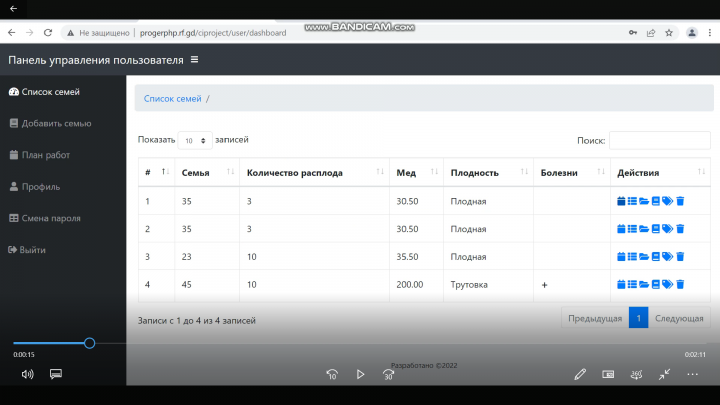Click the list icon for family 45
The height and width of the screenshot is (405, 720).
(632, 285)
